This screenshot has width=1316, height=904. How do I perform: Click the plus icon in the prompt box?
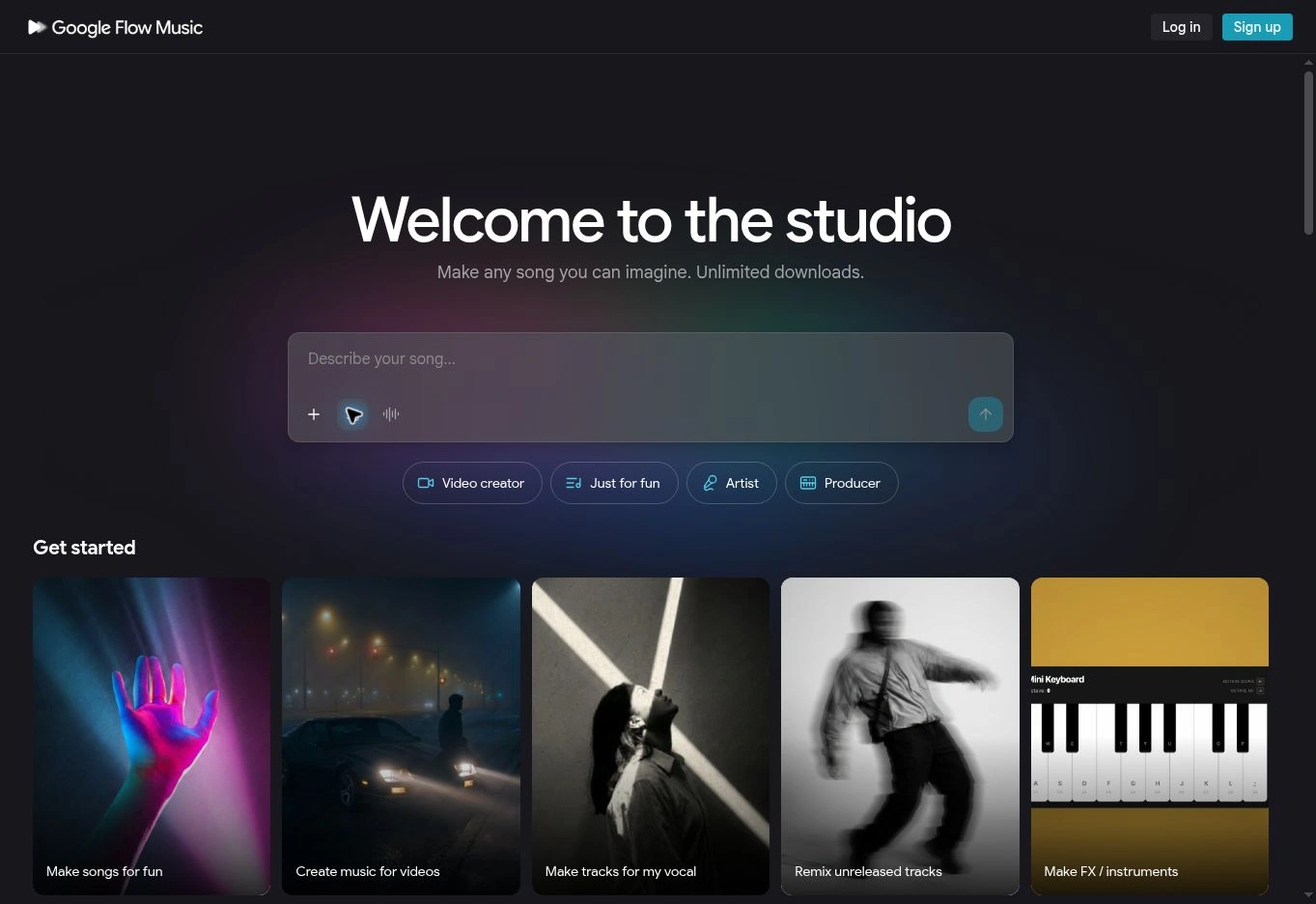coord(314,414)
